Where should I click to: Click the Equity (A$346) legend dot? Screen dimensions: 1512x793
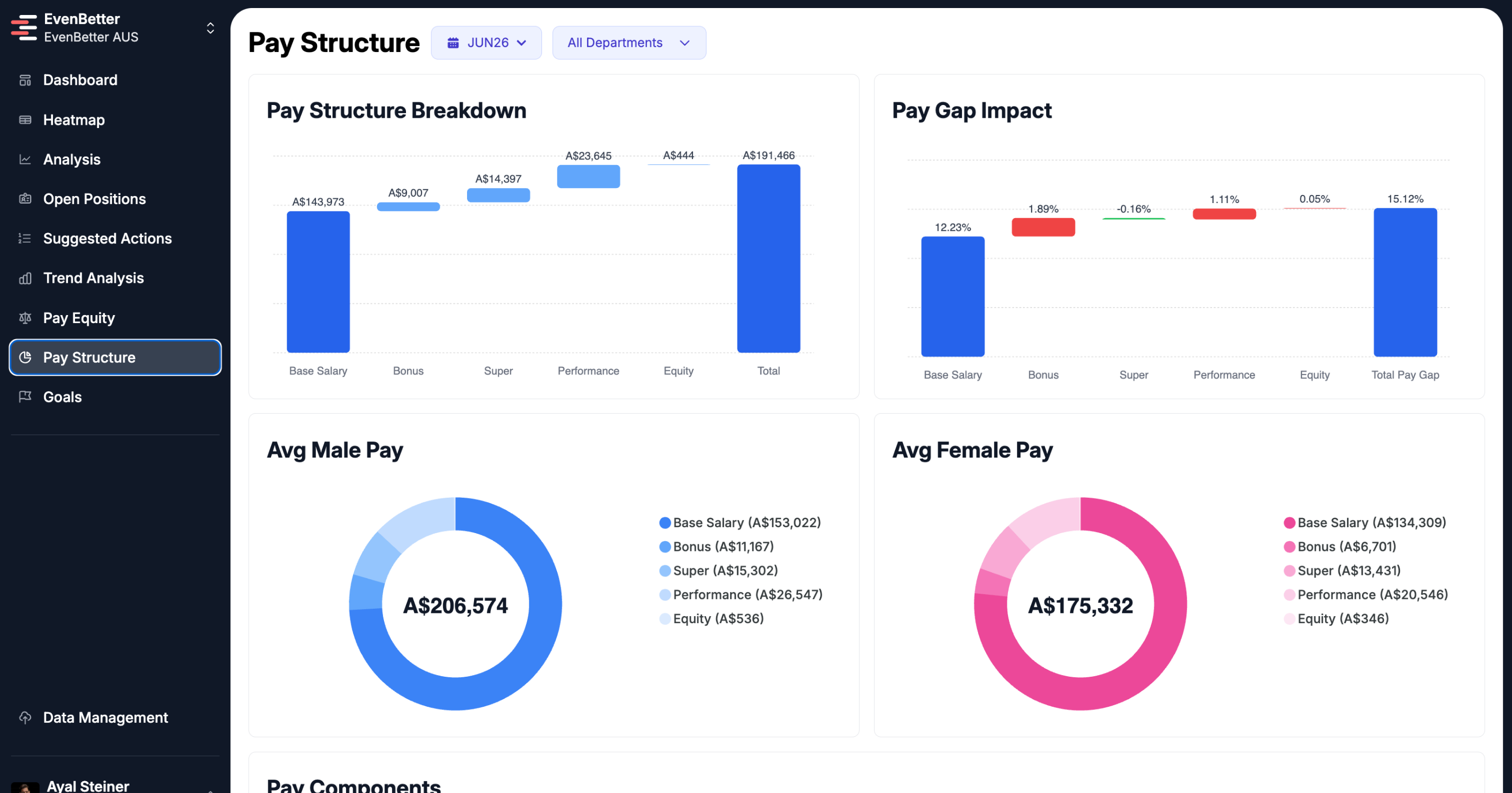click(x=1289, y=619)
